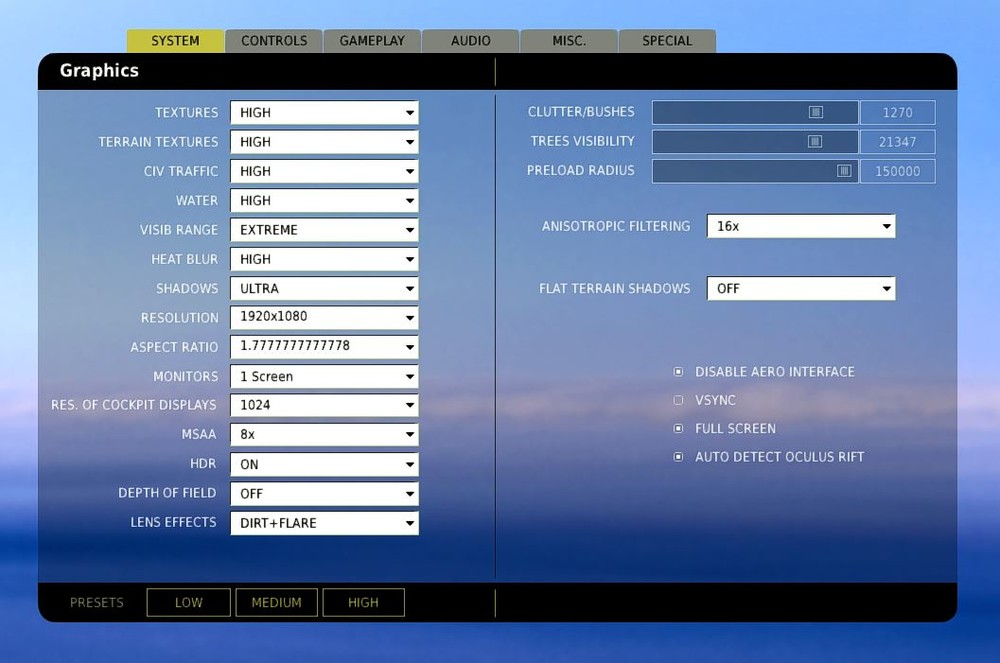Image resolution: width=1000 pixels, height=663 pixels.
Task: Click the PRELOAD RADIUS value field showing 150000
Action: (x=898, y=171)
